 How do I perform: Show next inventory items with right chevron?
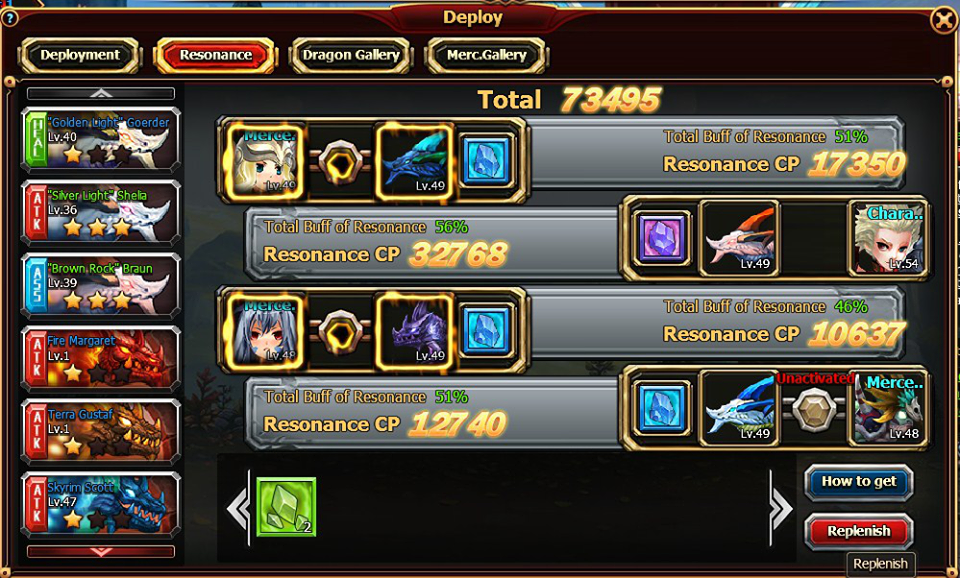point(781,508)
